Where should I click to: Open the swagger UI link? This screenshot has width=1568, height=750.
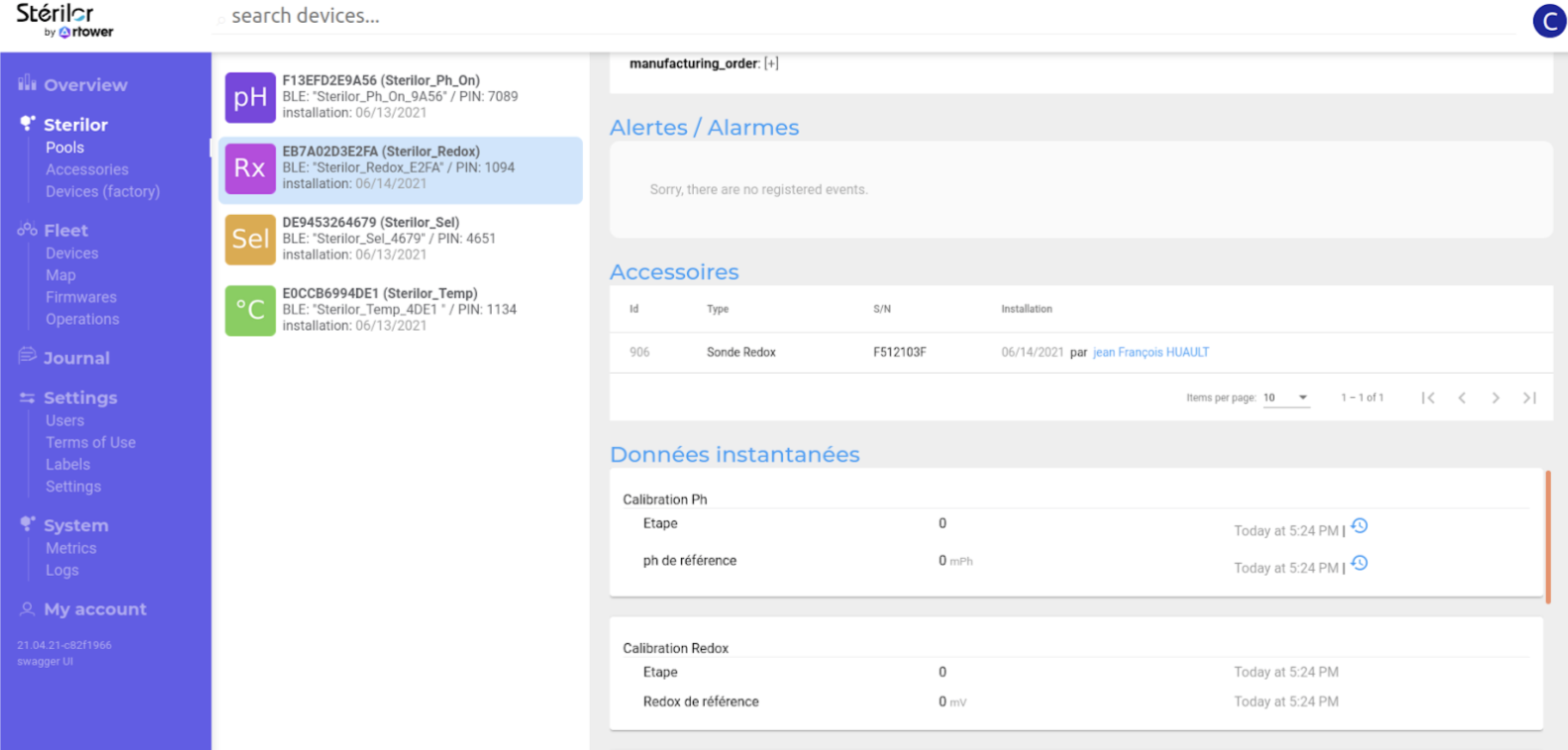(x=45, y=661)
